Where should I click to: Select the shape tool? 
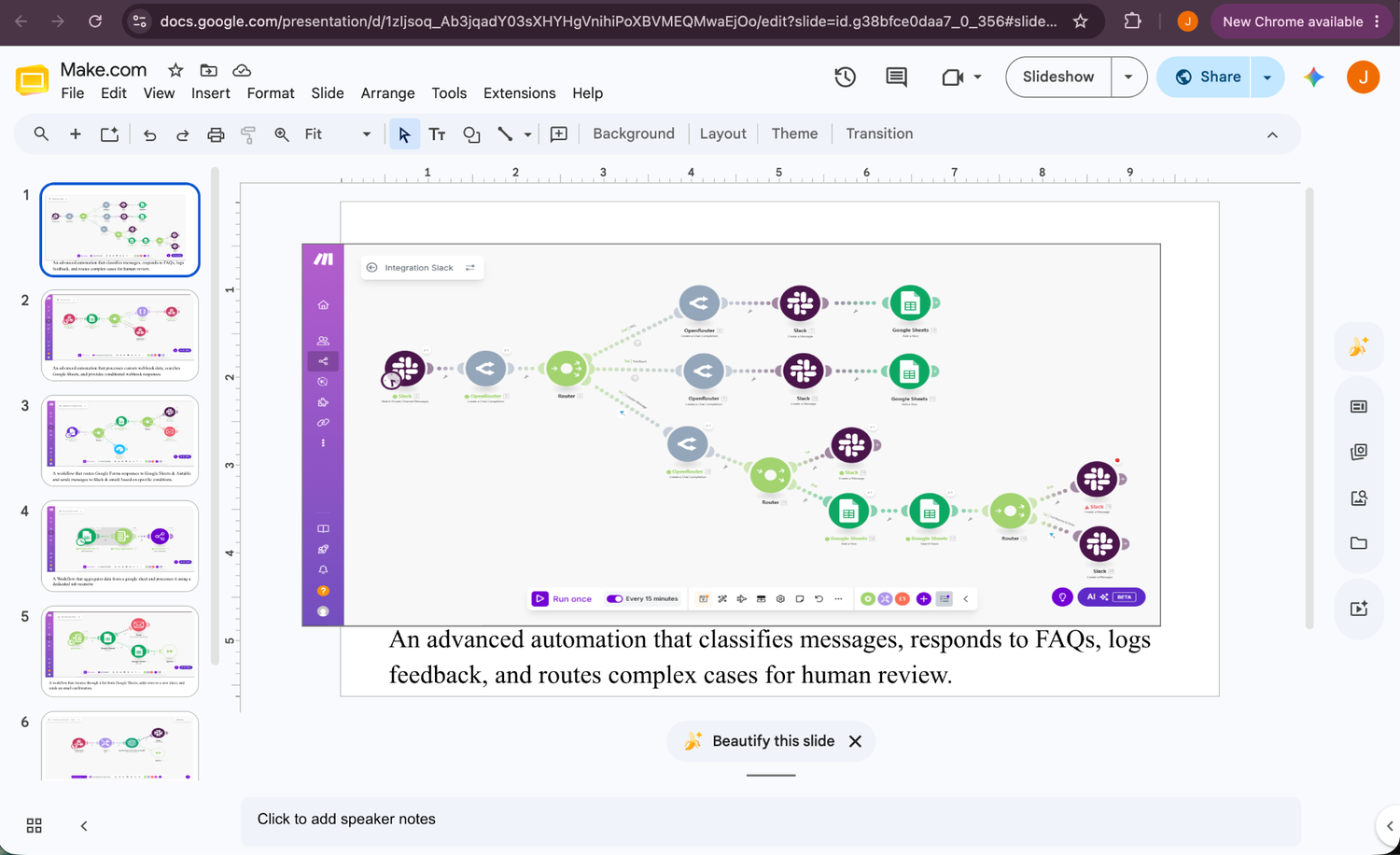point(471,134)
